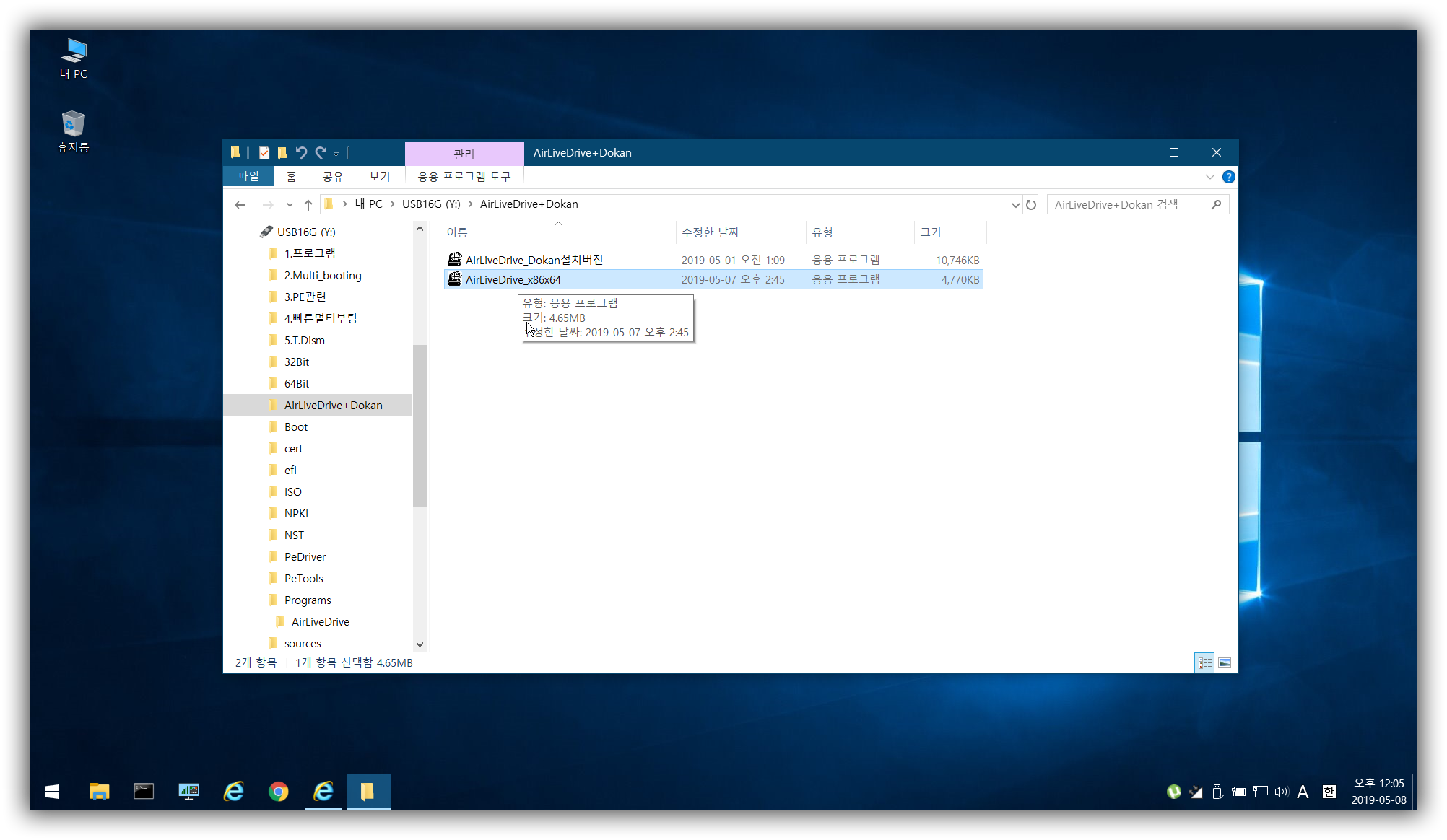The width and height of the screenshot is (1447, 840).
Task: Click the navigation pane scroll up arrow
Action: [420, 229]
